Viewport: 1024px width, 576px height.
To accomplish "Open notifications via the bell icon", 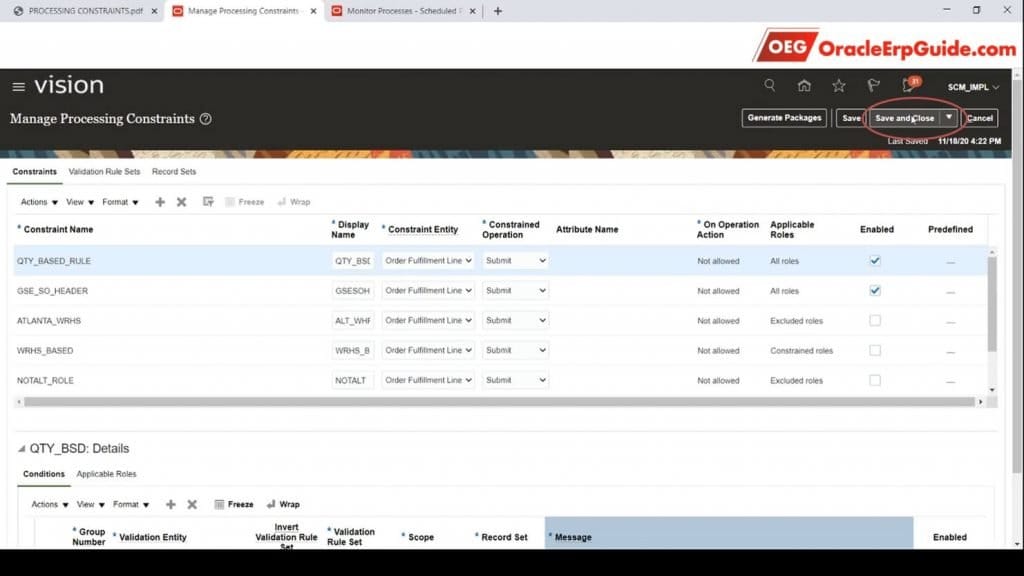I will [x=908, y=86].
